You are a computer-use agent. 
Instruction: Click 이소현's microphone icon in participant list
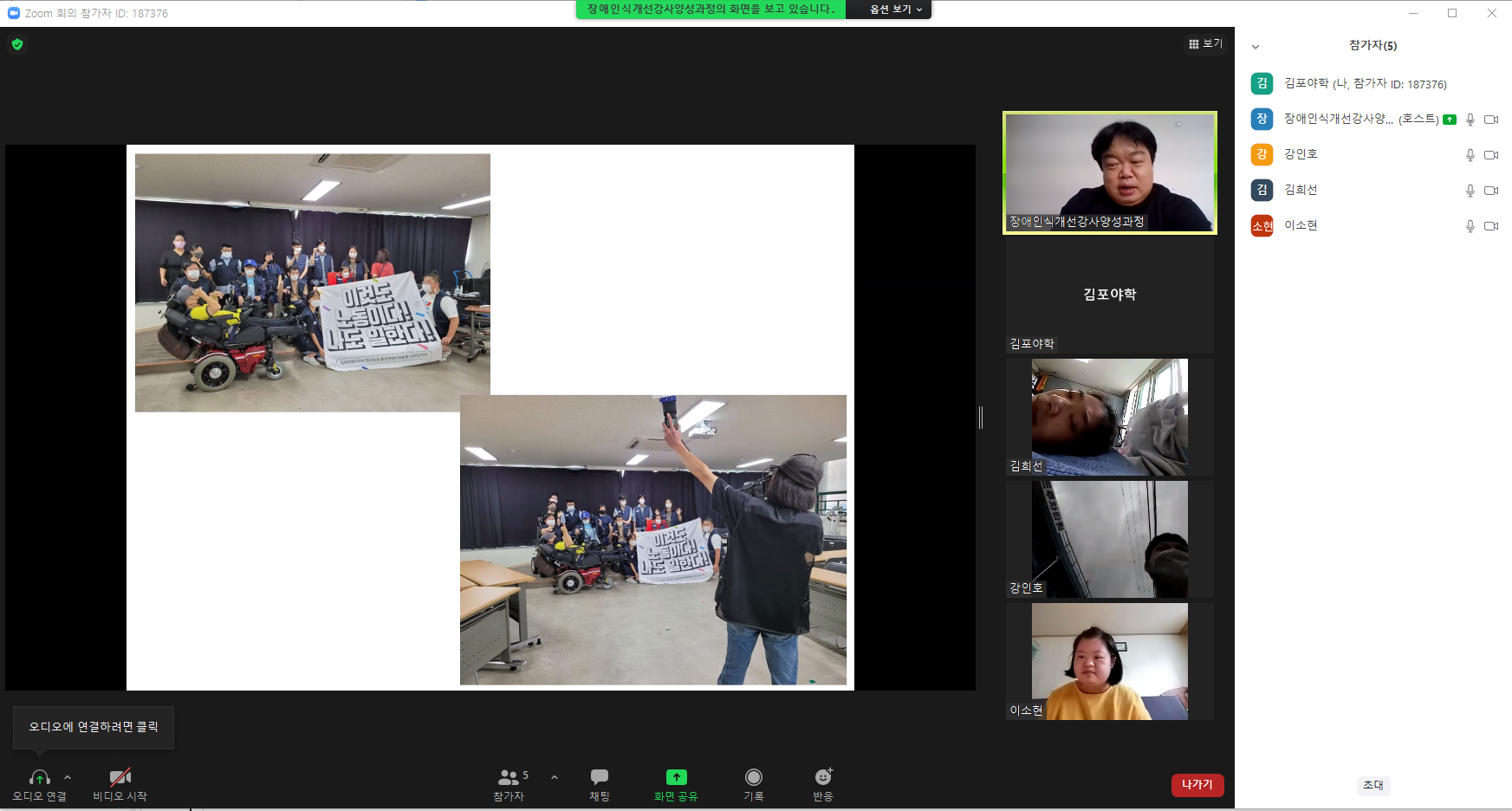point(1470,226)
